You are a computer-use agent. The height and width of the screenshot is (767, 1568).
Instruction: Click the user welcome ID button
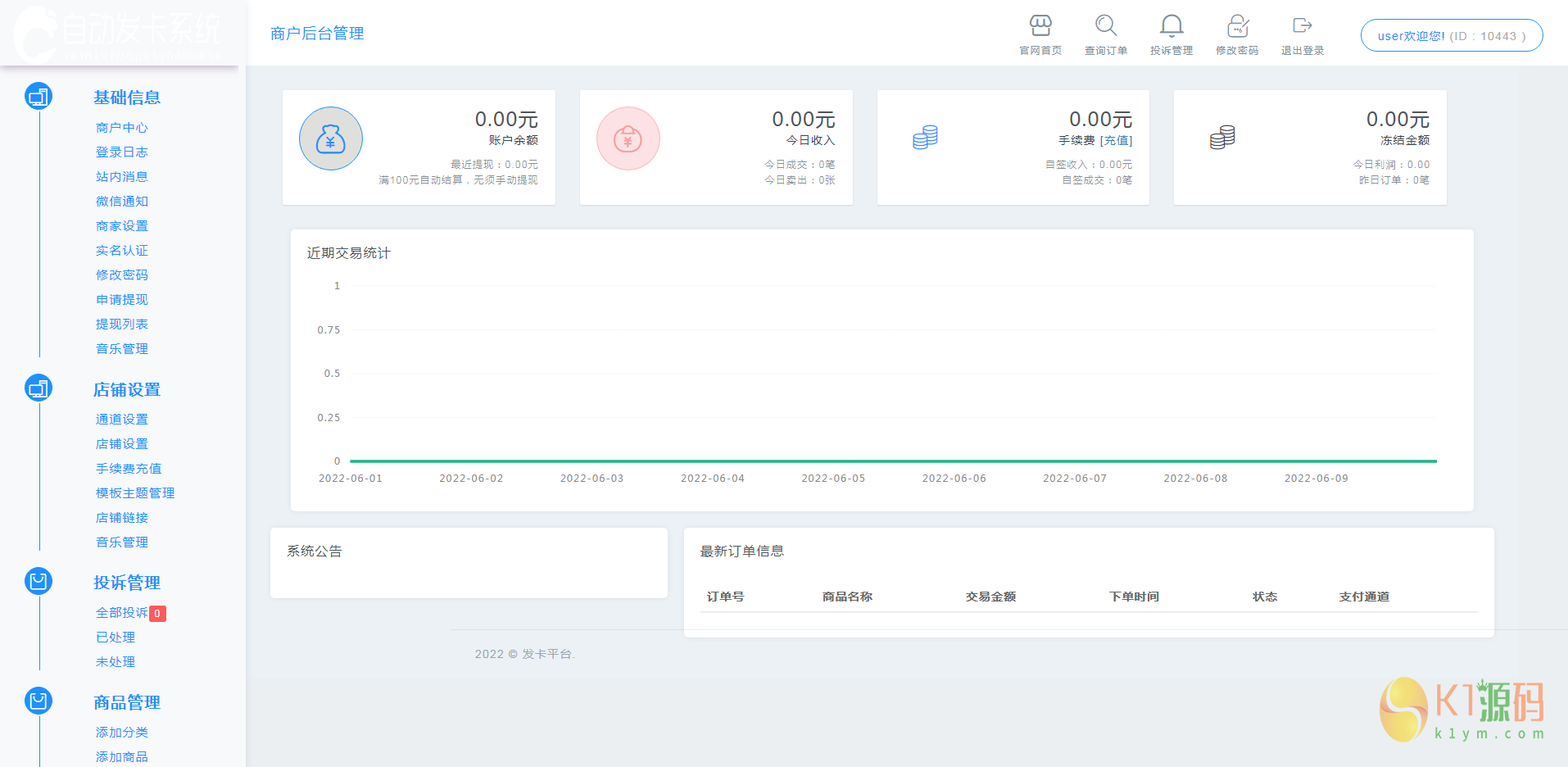[1451, 36]
